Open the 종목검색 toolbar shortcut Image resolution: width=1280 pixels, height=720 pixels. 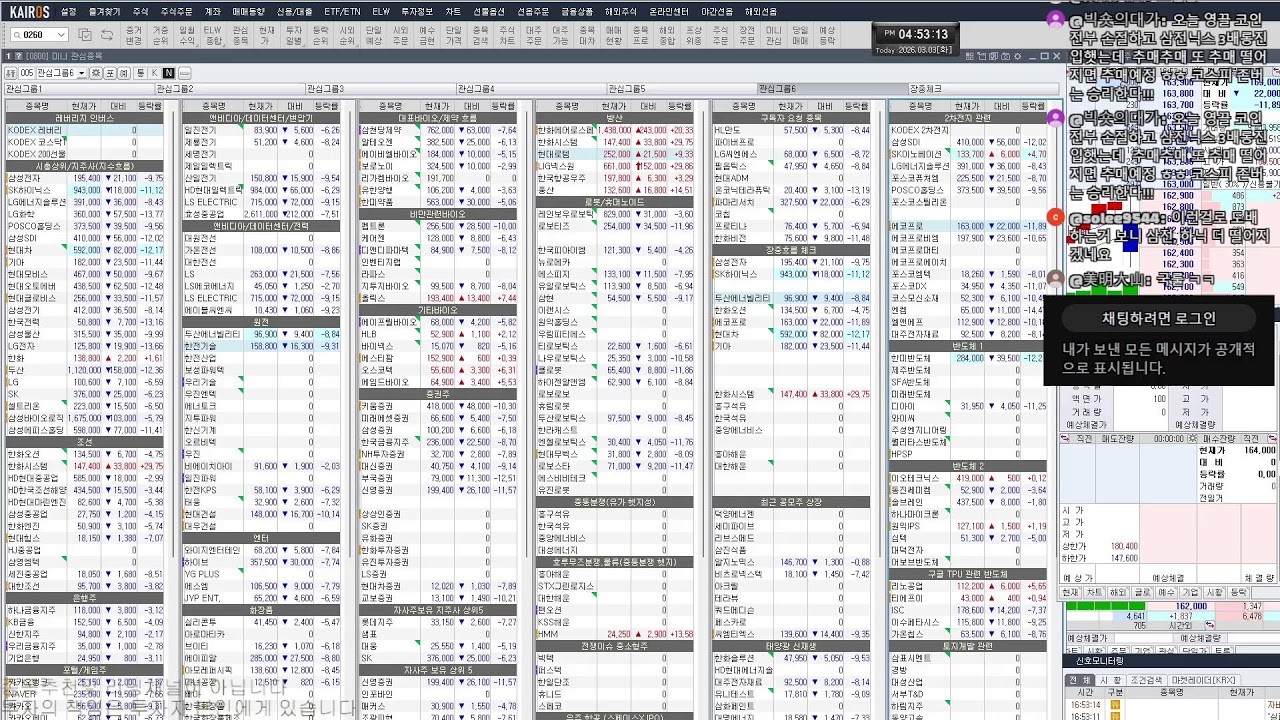[480, 36]
